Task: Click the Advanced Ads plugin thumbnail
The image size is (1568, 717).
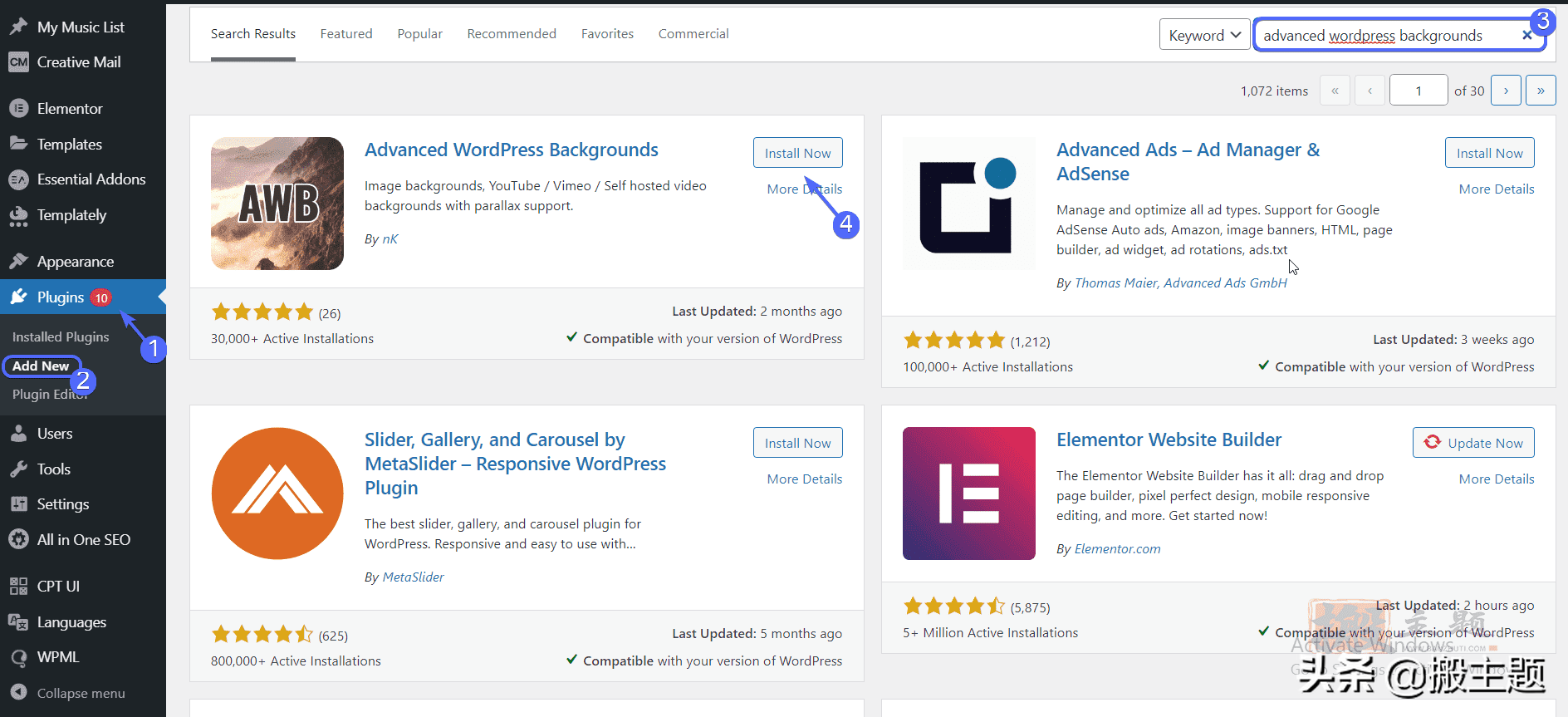Action: tap(969, 204)
